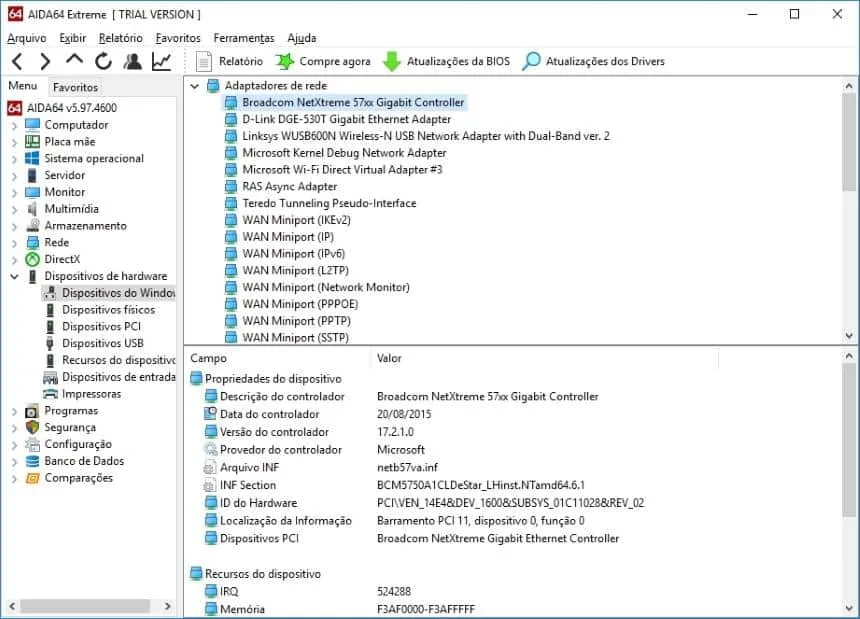Expand the Multimídia tree node
Screen dimensions: 860x619
(14, 209)
